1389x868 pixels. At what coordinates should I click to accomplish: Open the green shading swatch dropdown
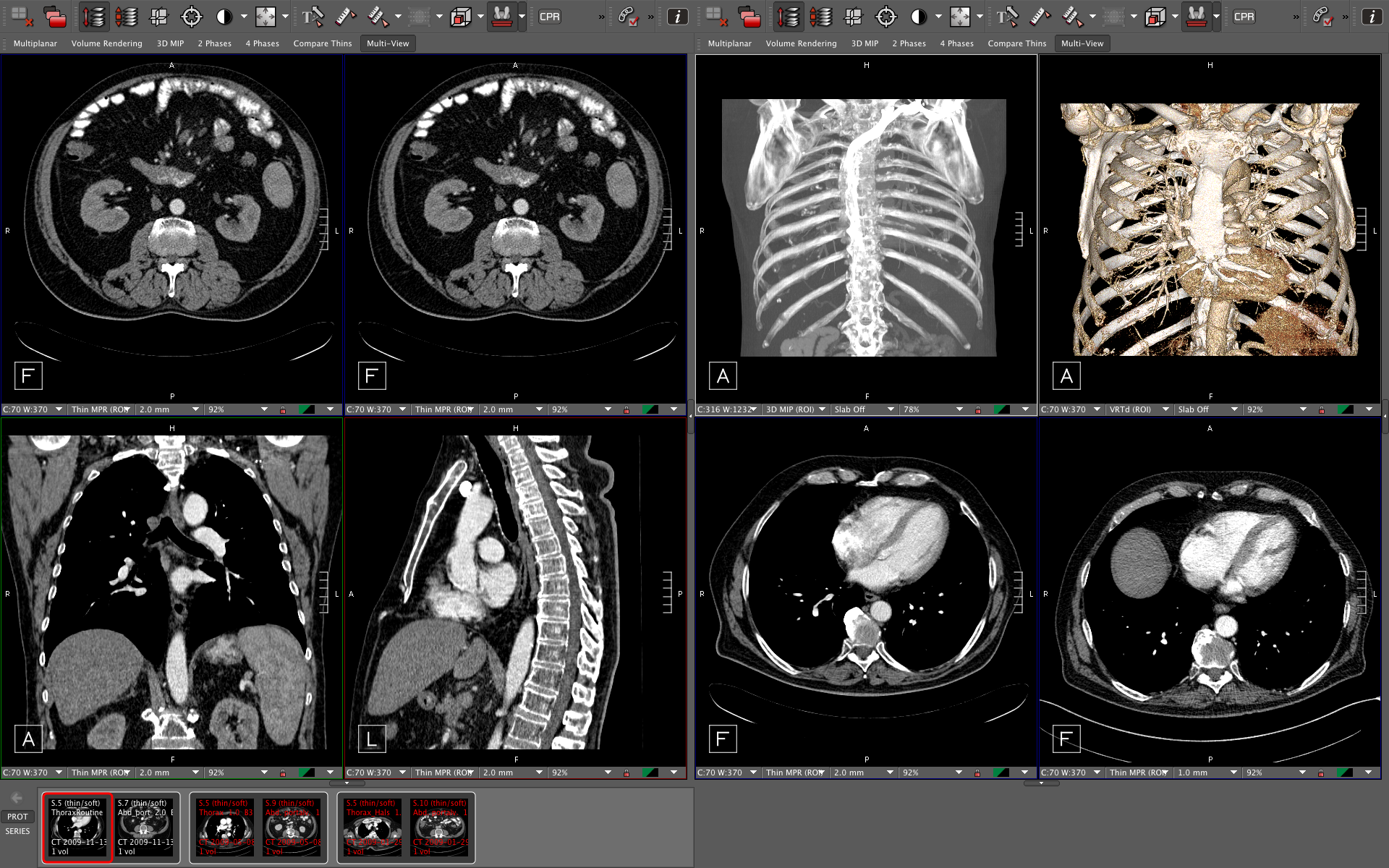pyautogui.click(x=308, y=409)
